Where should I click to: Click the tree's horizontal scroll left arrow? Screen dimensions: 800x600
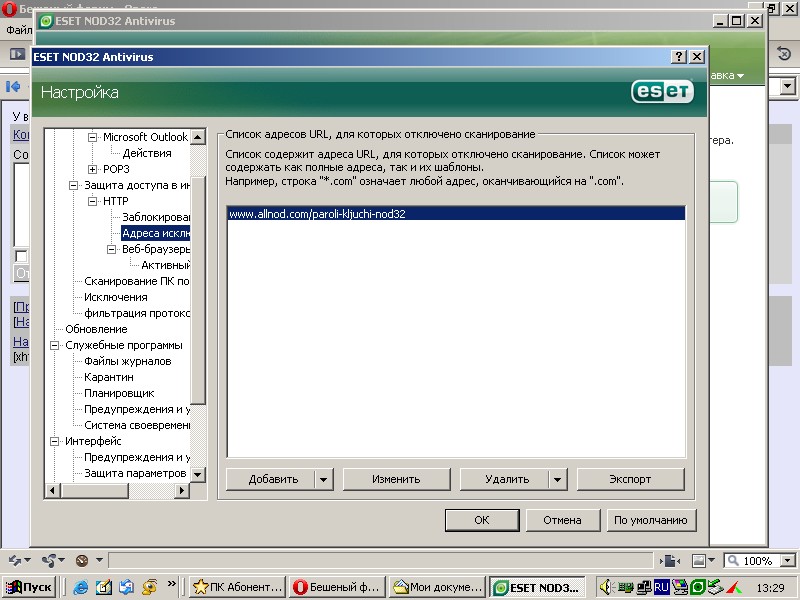[53, 490]
